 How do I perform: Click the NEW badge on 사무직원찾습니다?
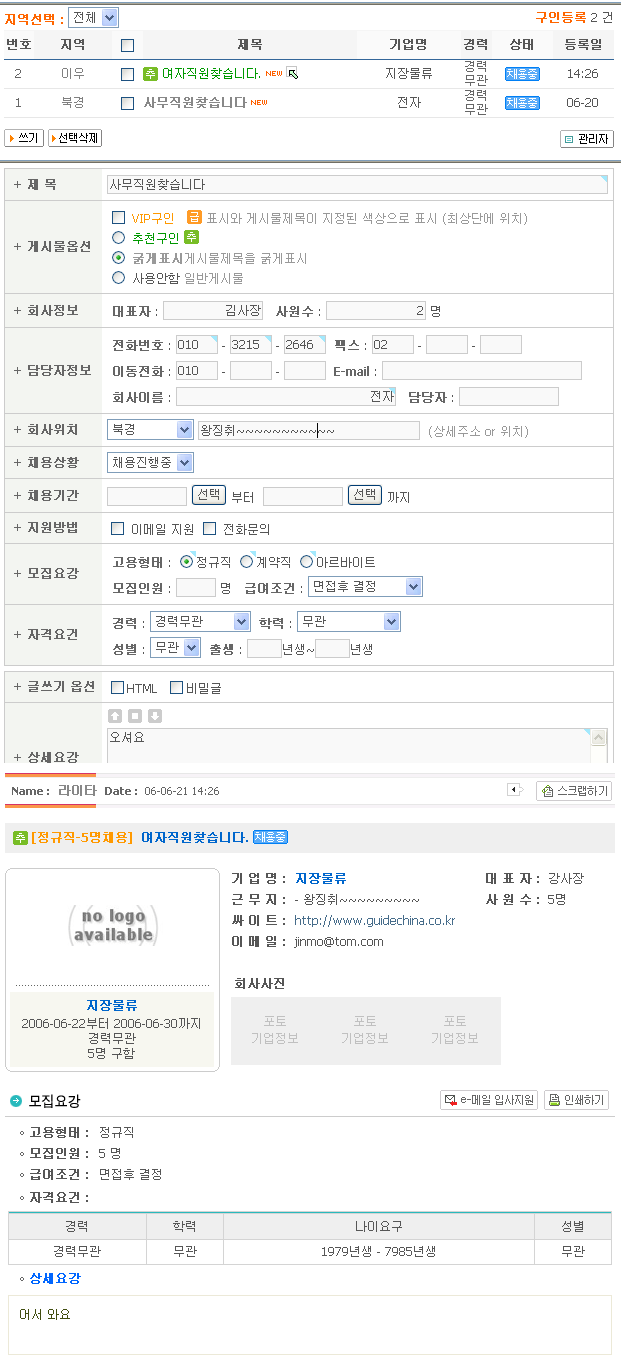(x=259, y=102)
